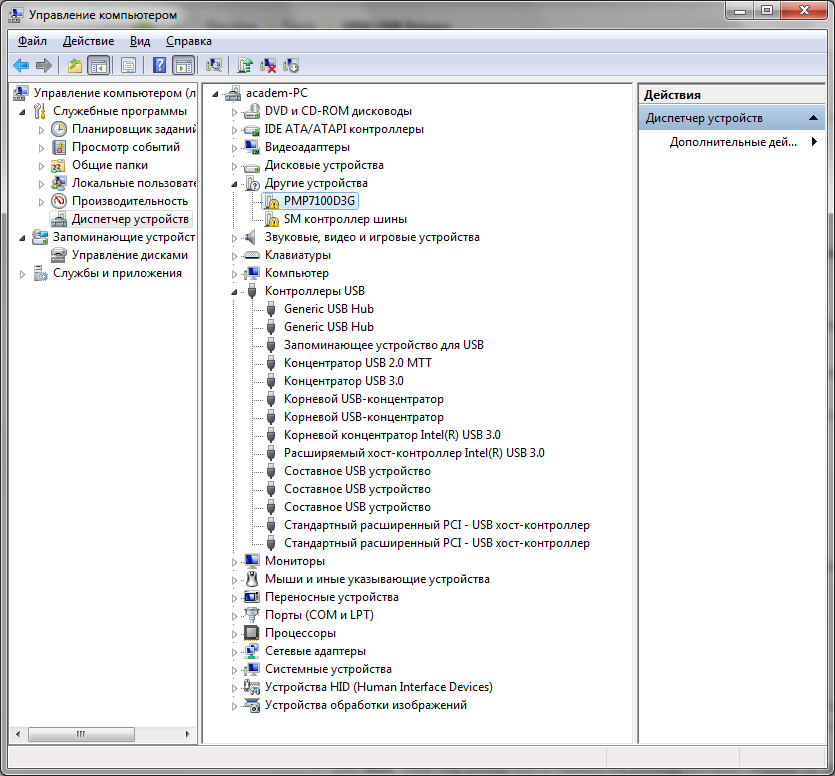Click the academ-PC computer icon
The image size is (835, 776).
coord(233,93)
